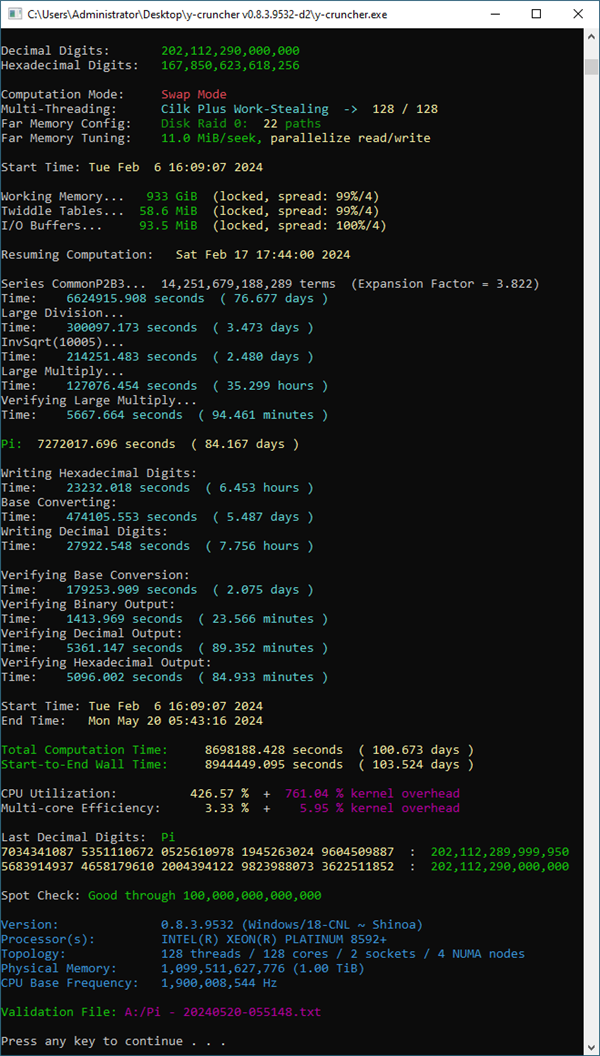This screenshot has height=1056, width=600.
Task: Click 'Press any key to continue' prompt
Action: (x=113, y=1041)
